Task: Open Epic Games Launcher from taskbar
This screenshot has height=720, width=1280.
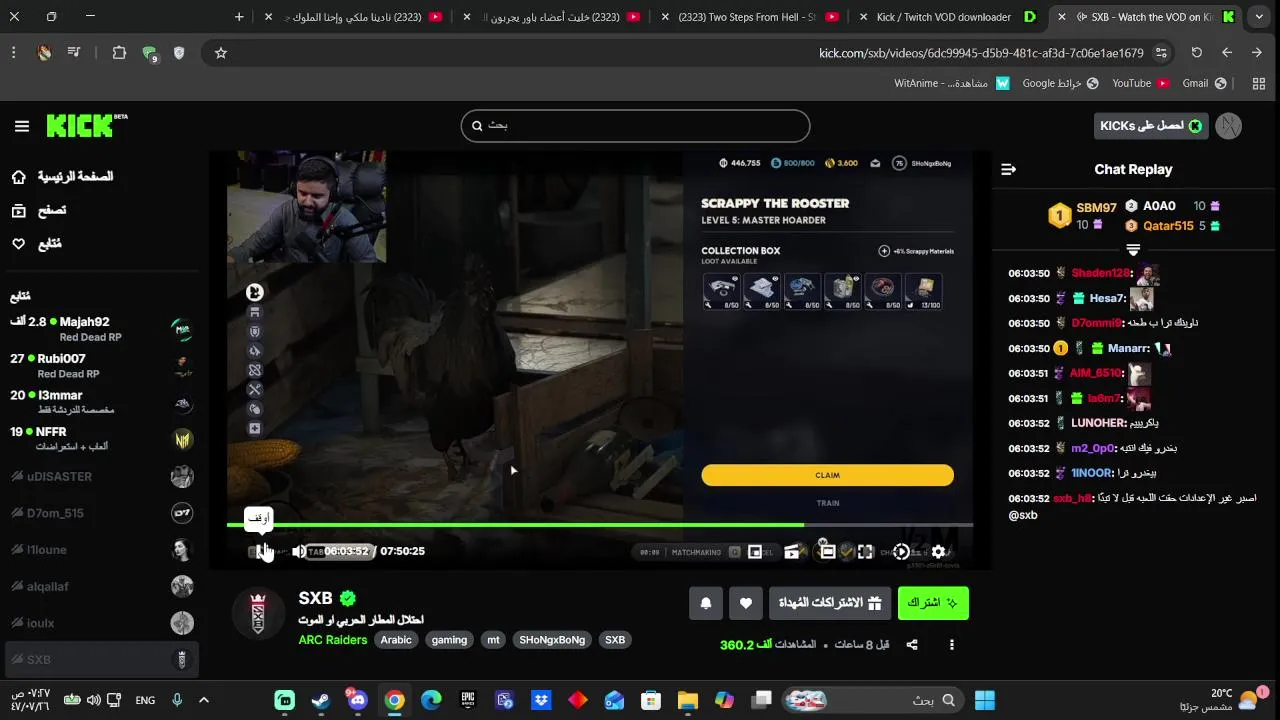Action: pyautogui.click(x=468, y=700)
